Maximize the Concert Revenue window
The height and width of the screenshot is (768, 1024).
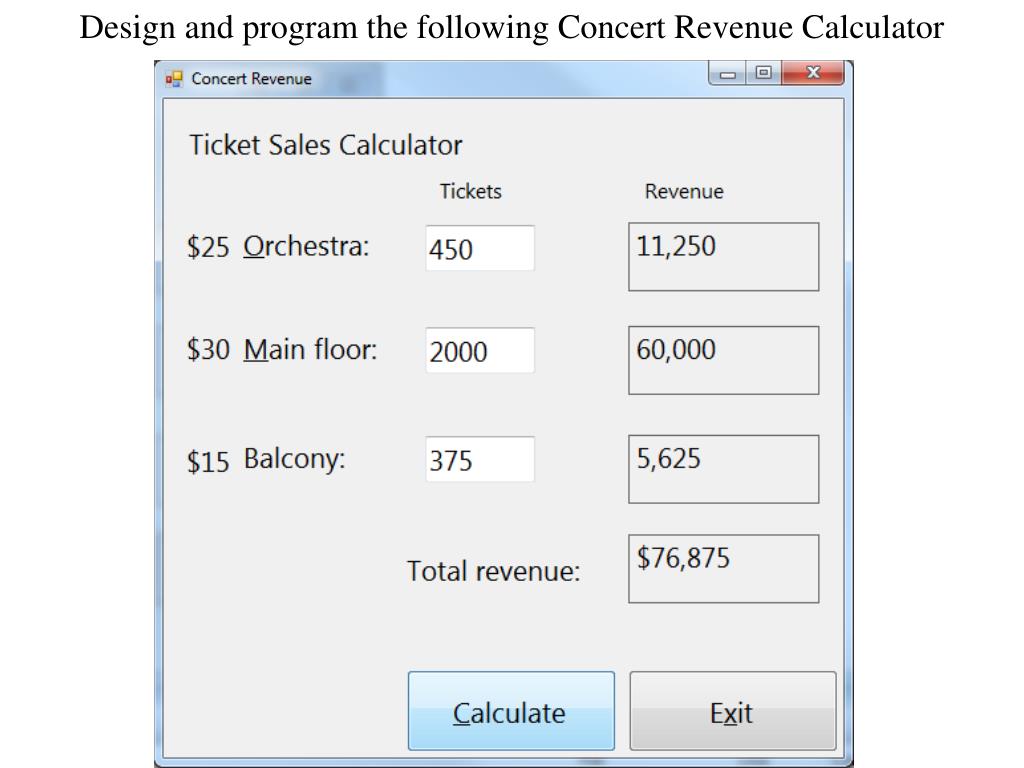click(763, 74)
